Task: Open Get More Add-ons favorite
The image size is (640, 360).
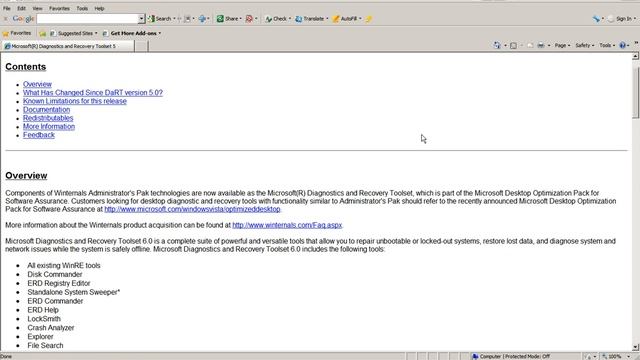Action: click(131, 33)
